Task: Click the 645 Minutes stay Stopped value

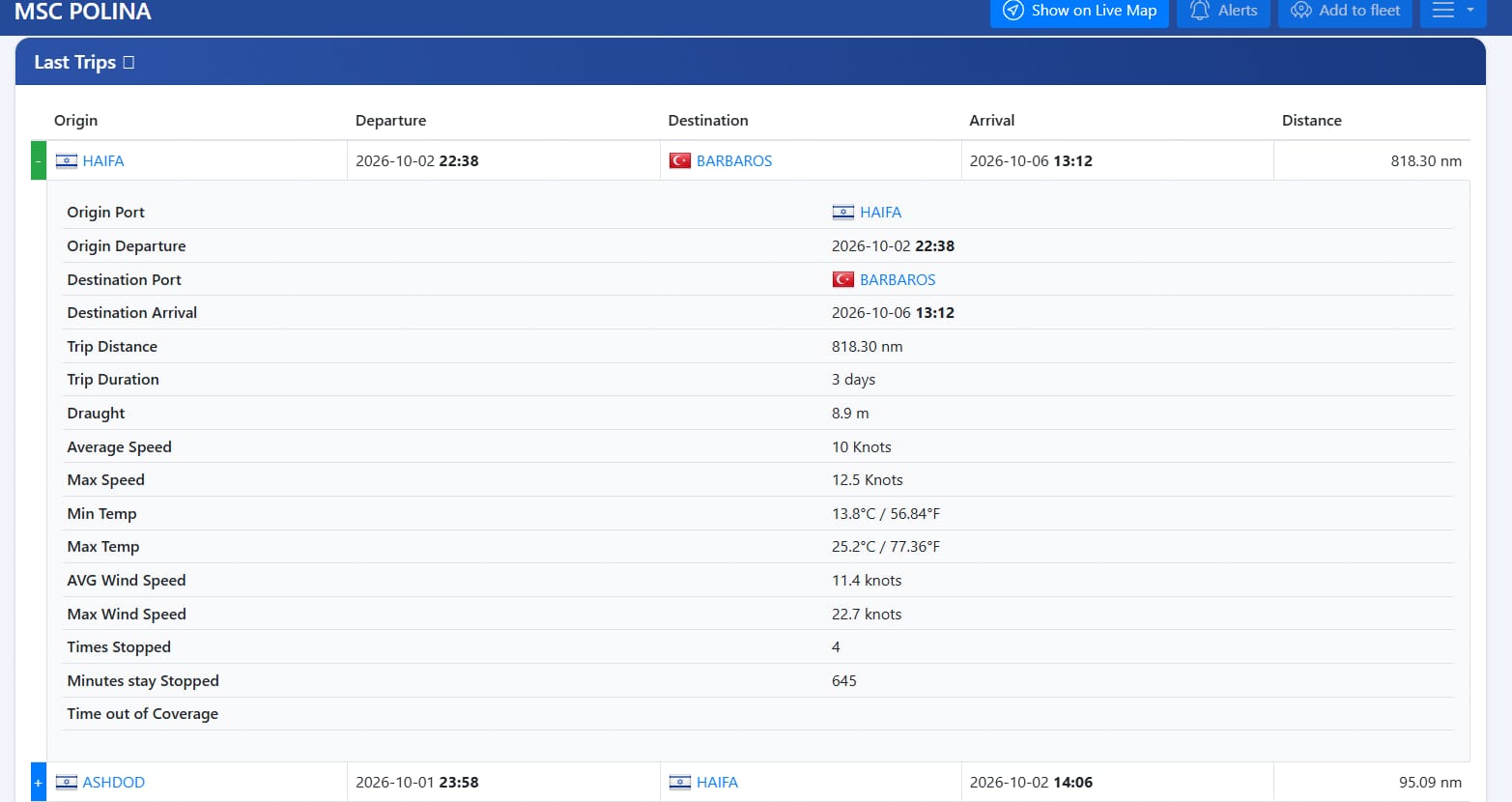Action: pyautogui.click(x=844, y=681)
